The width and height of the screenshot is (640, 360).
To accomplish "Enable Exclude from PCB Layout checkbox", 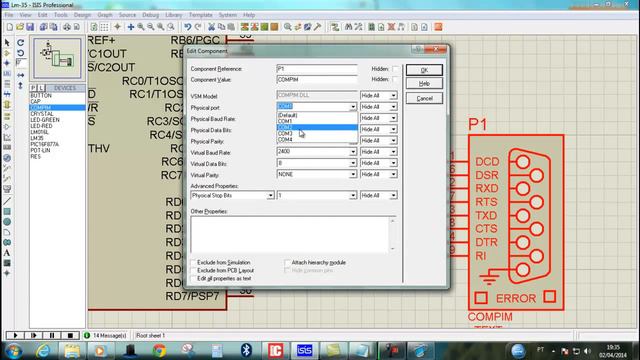I will pyautogui.click(x=193, y=270).
